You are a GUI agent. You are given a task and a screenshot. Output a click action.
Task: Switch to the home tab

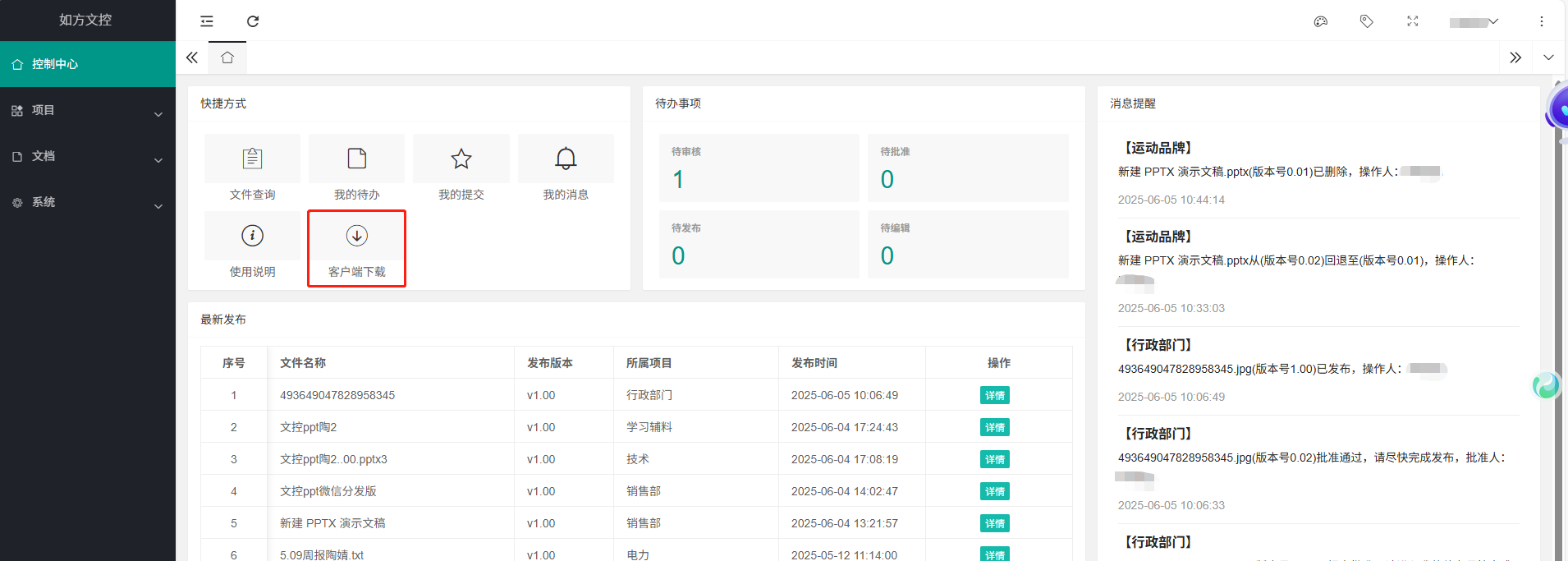pyautogui.click(x=227, y=57)
